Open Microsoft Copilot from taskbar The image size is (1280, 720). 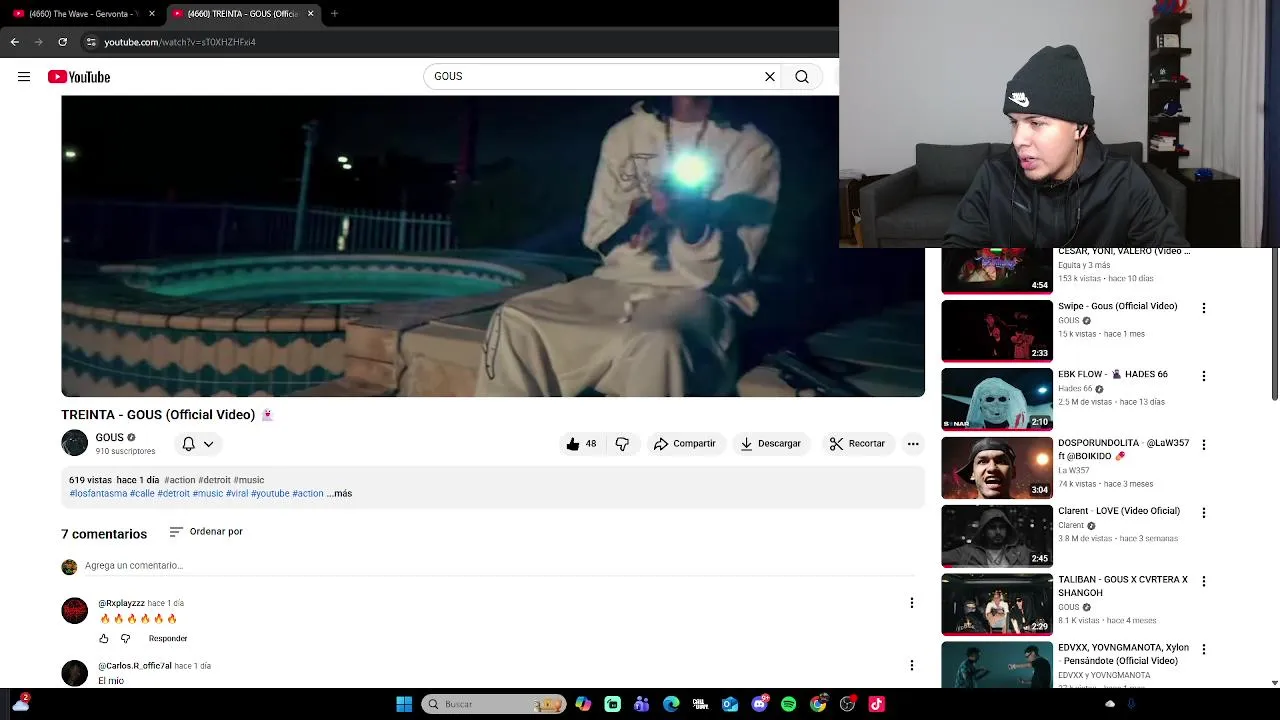pos(583,704)
